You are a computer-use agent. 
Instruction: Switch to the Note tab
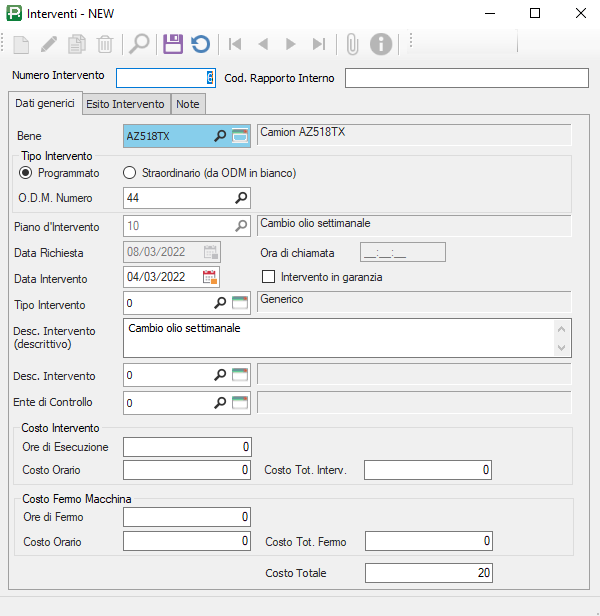(x=188, y=104)
